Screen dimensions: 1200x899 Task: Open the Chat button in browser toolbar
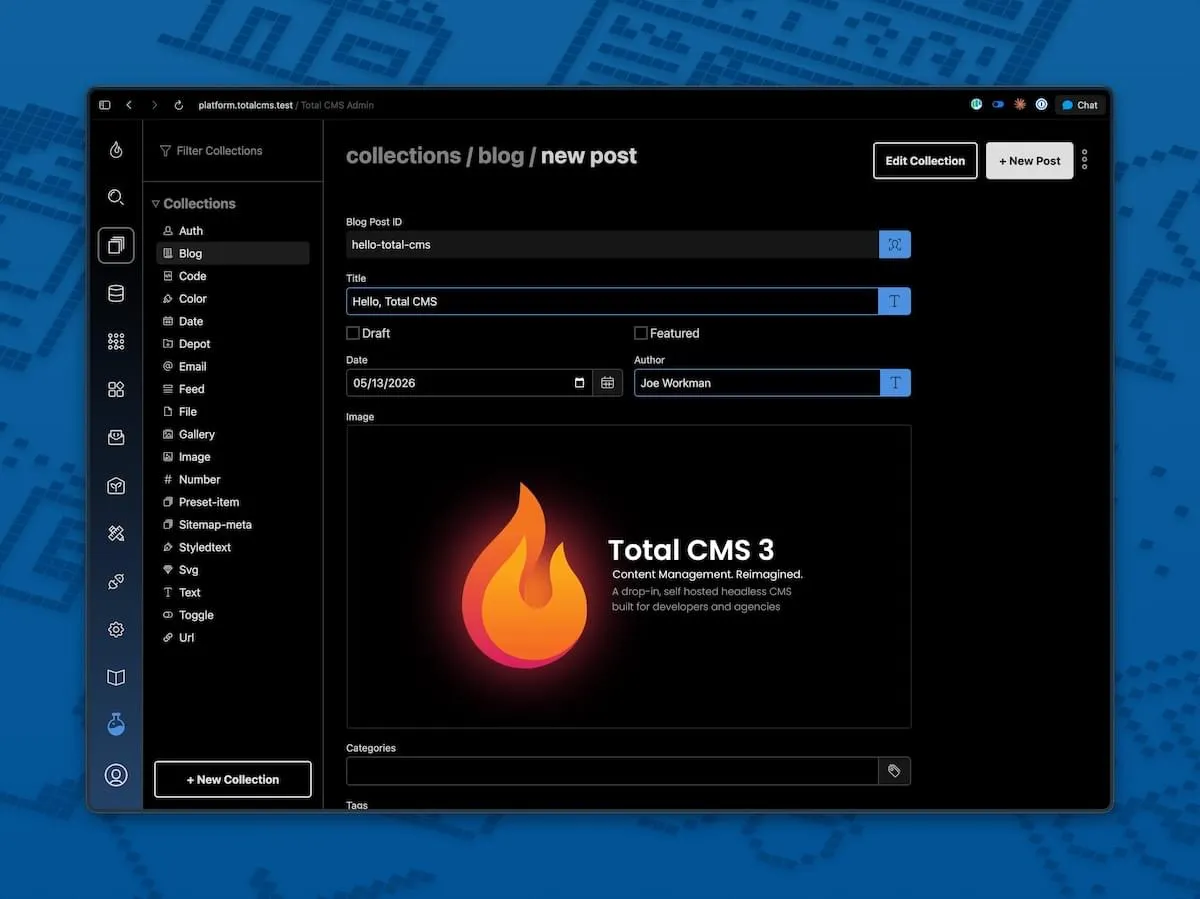[x=1080, y=105]
